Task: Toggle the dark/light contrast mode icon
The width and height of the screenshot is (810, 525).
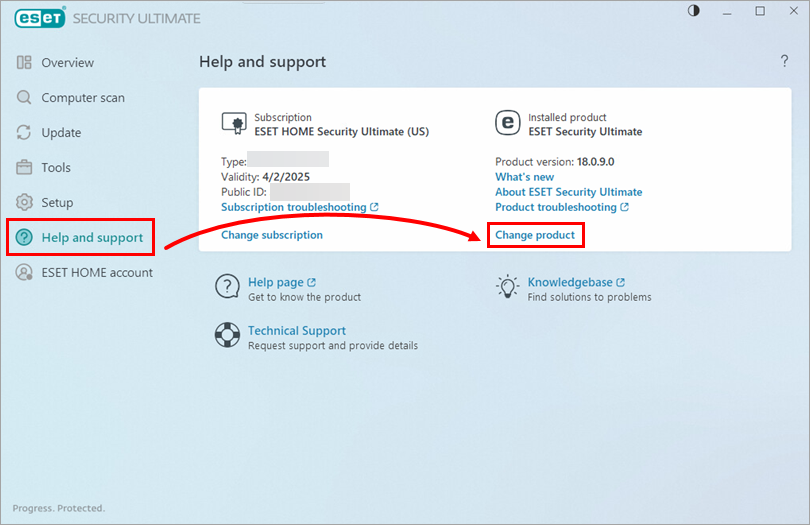Action: [694, 11]
